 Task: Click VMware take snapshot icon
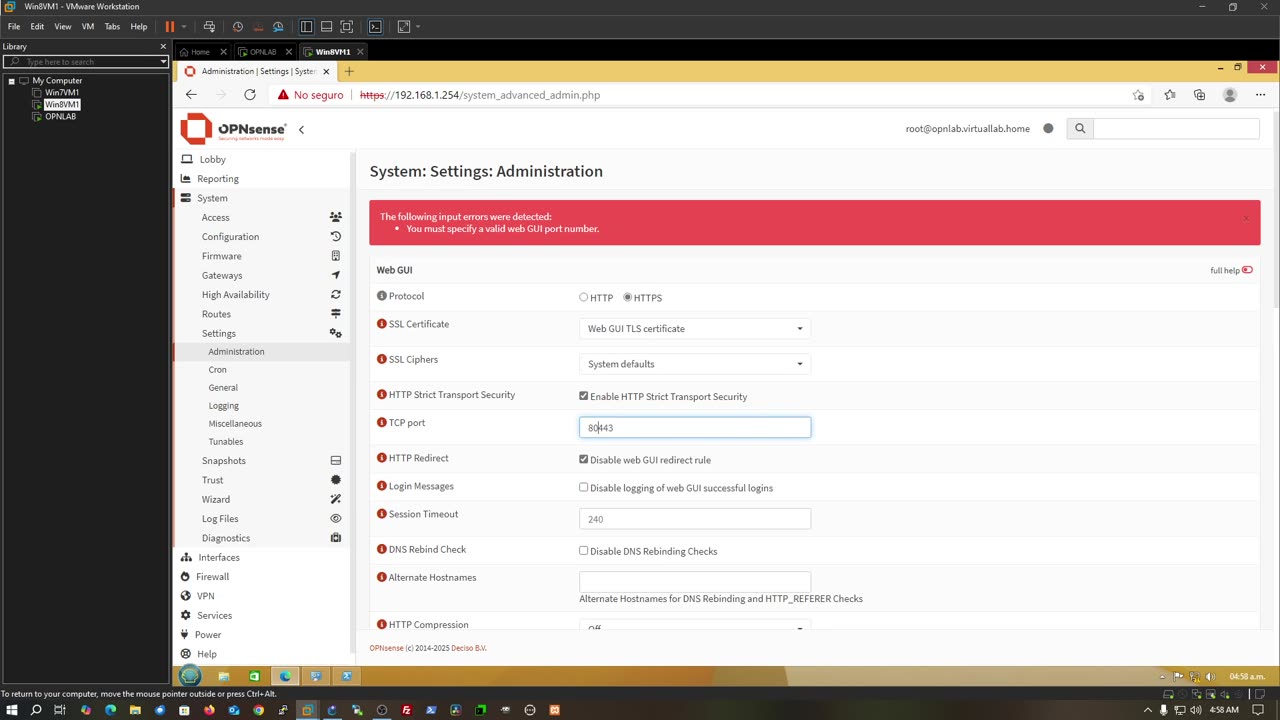click(x=237, y=27)
